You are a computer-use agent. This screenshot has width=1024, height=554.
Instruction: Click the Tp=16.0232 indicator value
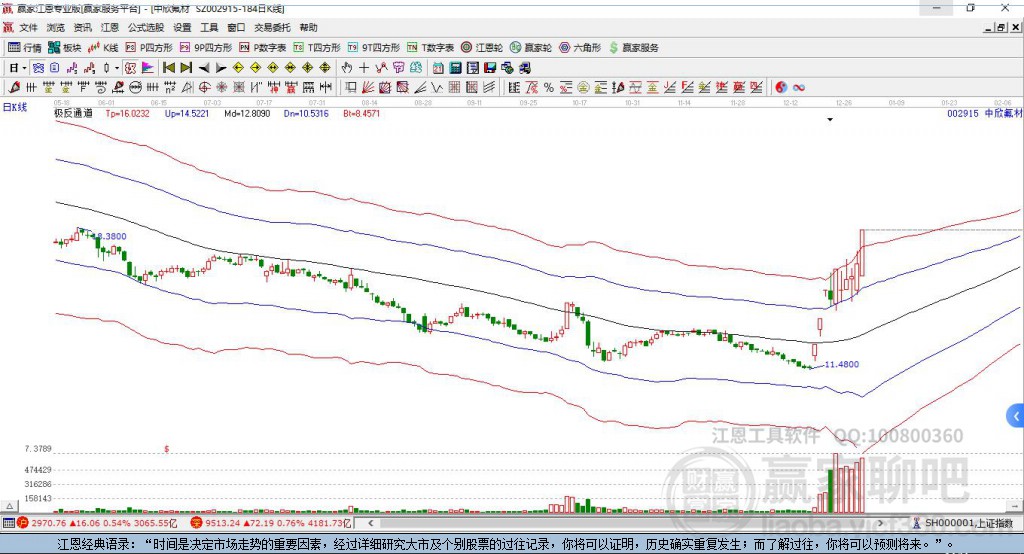127,114
